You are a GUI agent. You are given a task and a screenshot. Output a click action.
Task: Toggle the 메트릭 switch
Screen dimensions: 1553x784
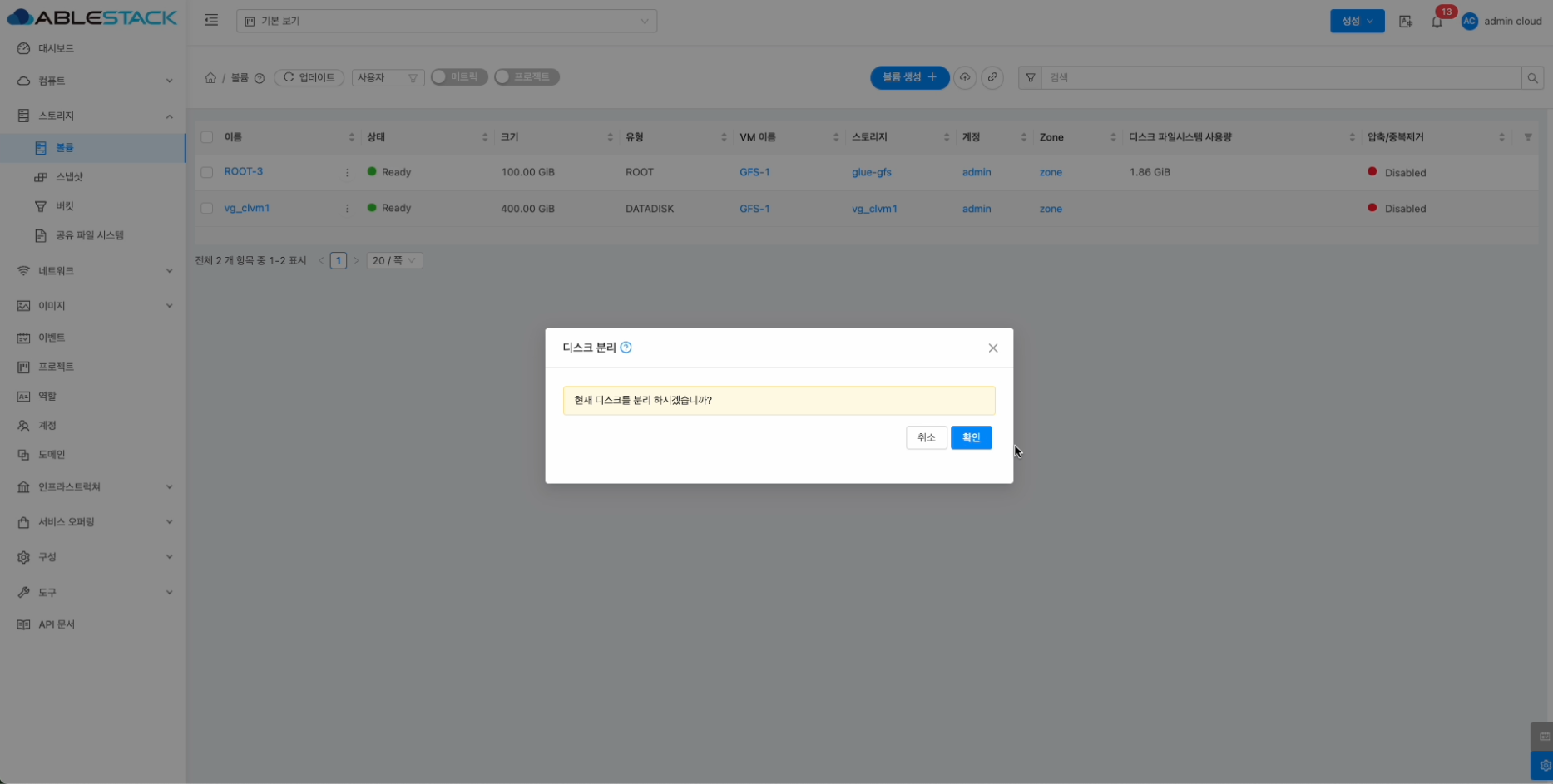click(458, 77)
